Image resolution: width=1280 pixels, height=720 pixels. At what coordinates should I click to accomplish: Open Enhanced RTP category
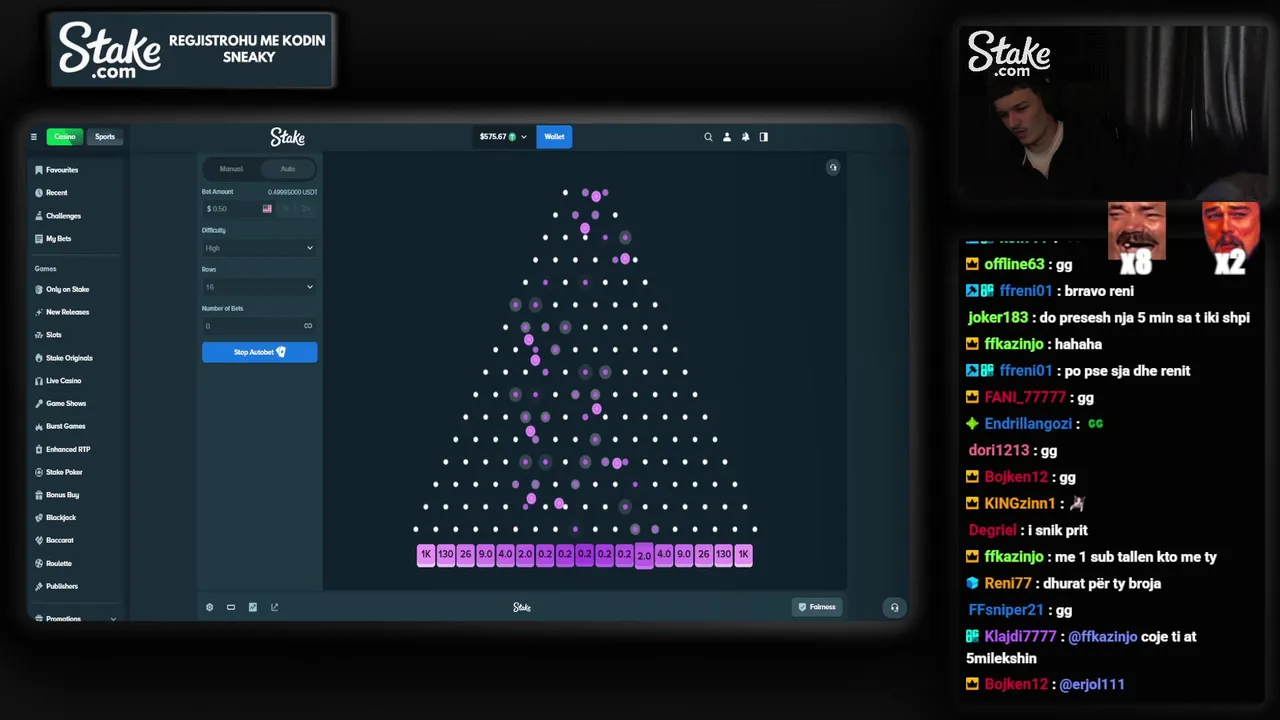coord(68,449)
